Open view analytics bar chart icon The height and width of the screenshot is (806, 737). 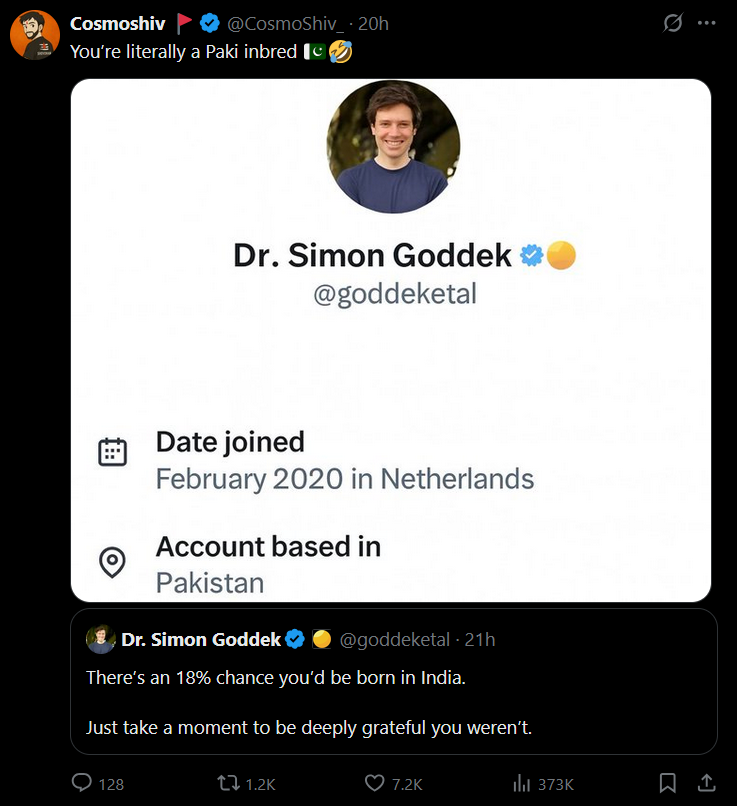pos(521,783)
